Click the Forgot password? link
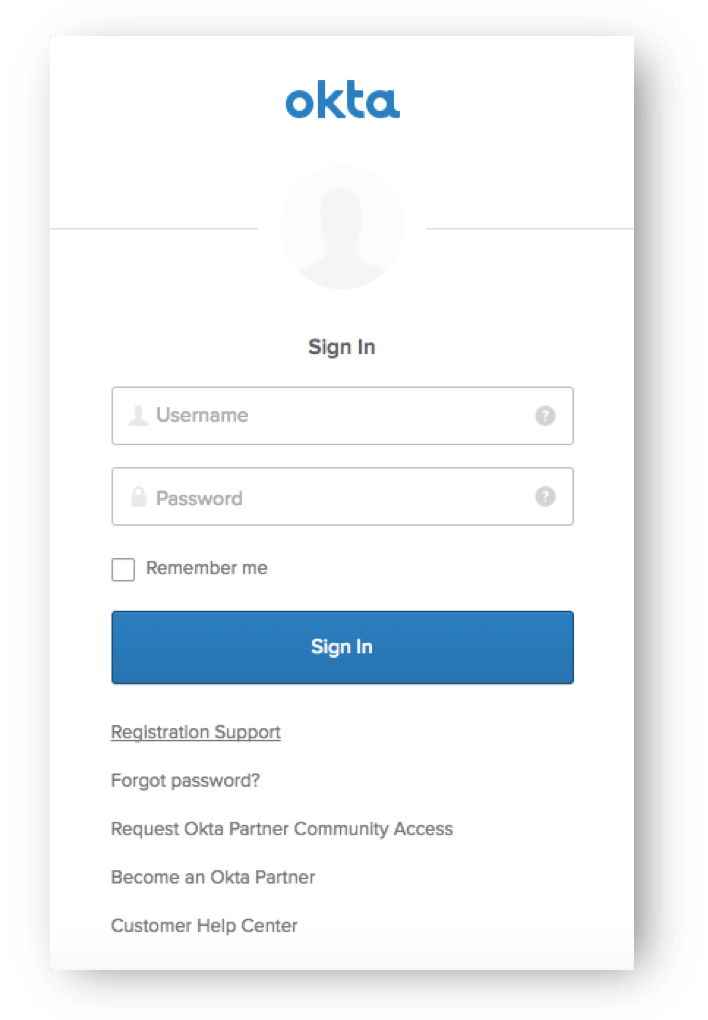The width and height of the screenshot is (708, 1020). coord(185,780)
